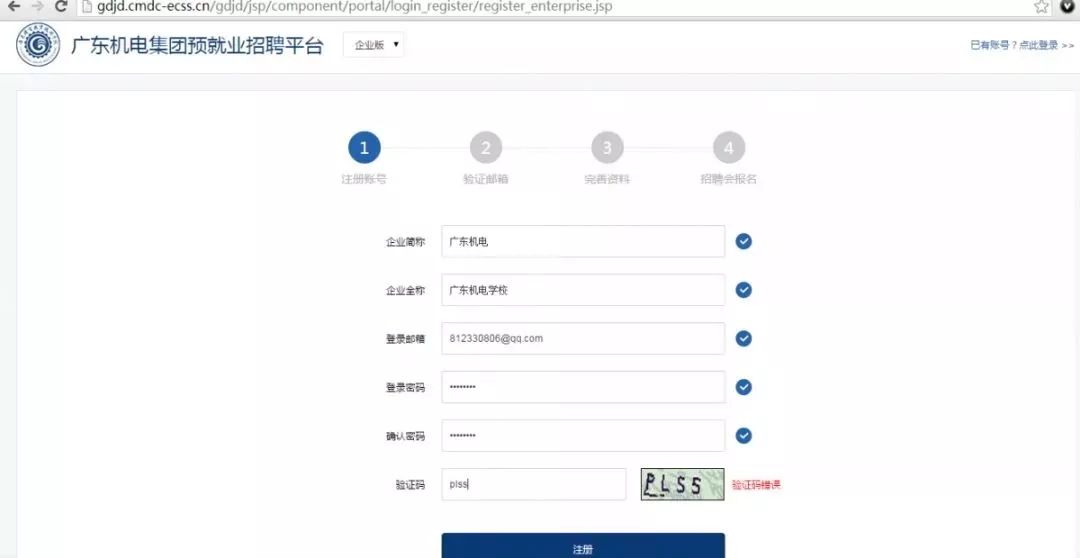Click the 招聘会报名 step caption

tap(729, 179)
